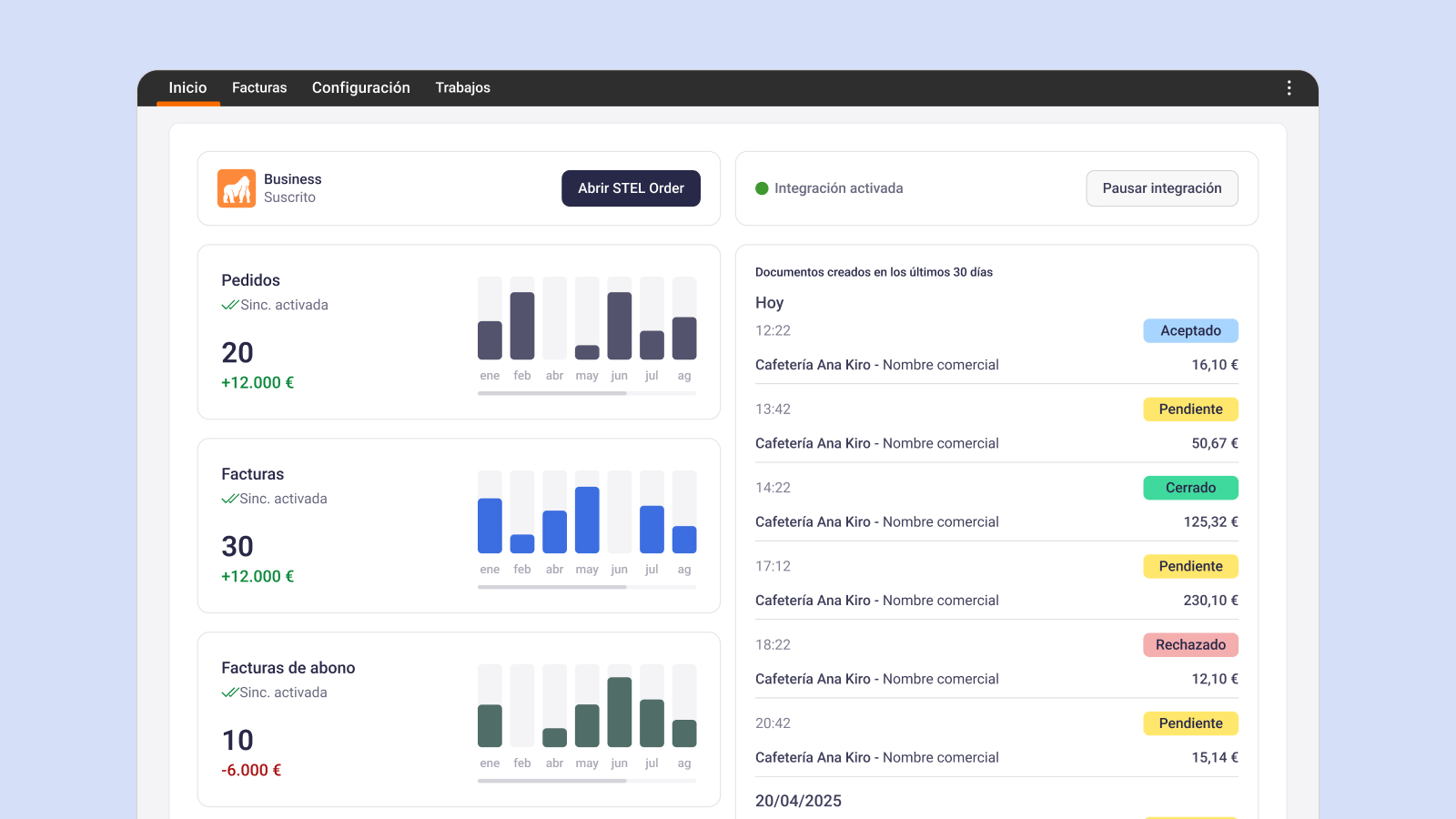Click the Pendiente badge at 13:42
Image resolution: width=1456 pixels, height=819 pixels.
pyautogui.click(x=1190, y=409)
